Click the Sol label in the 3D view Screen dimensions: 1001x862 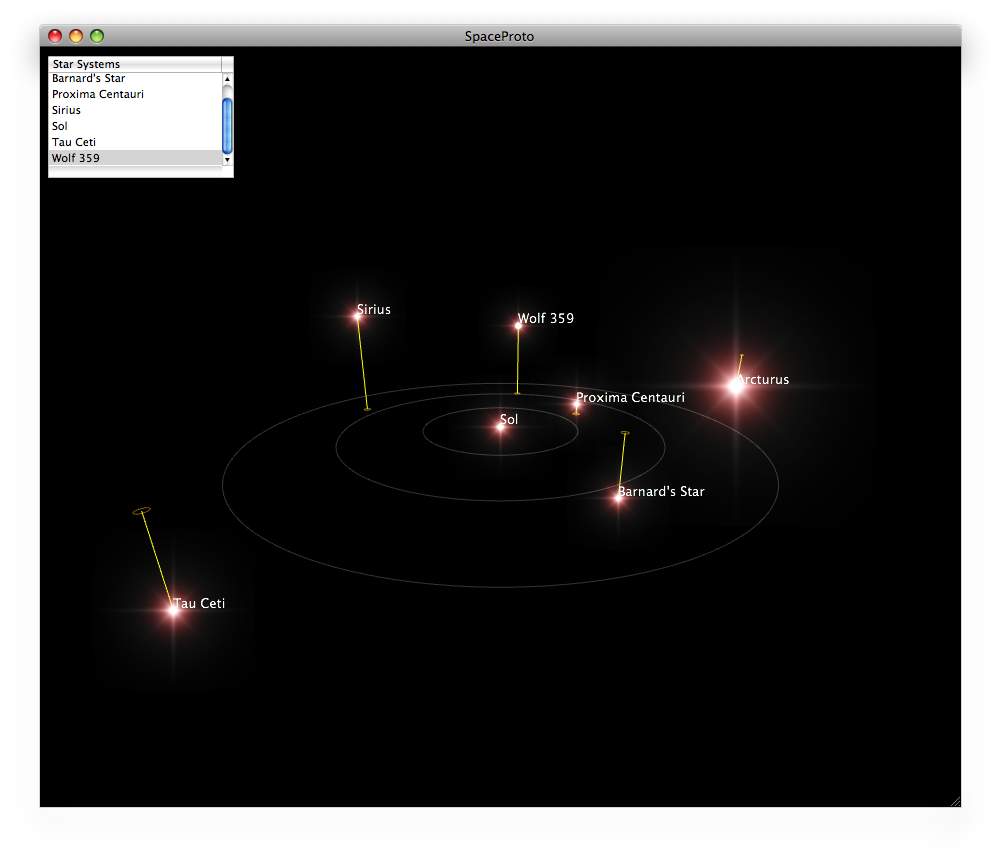pyautogui.click(x=509, y=420)
